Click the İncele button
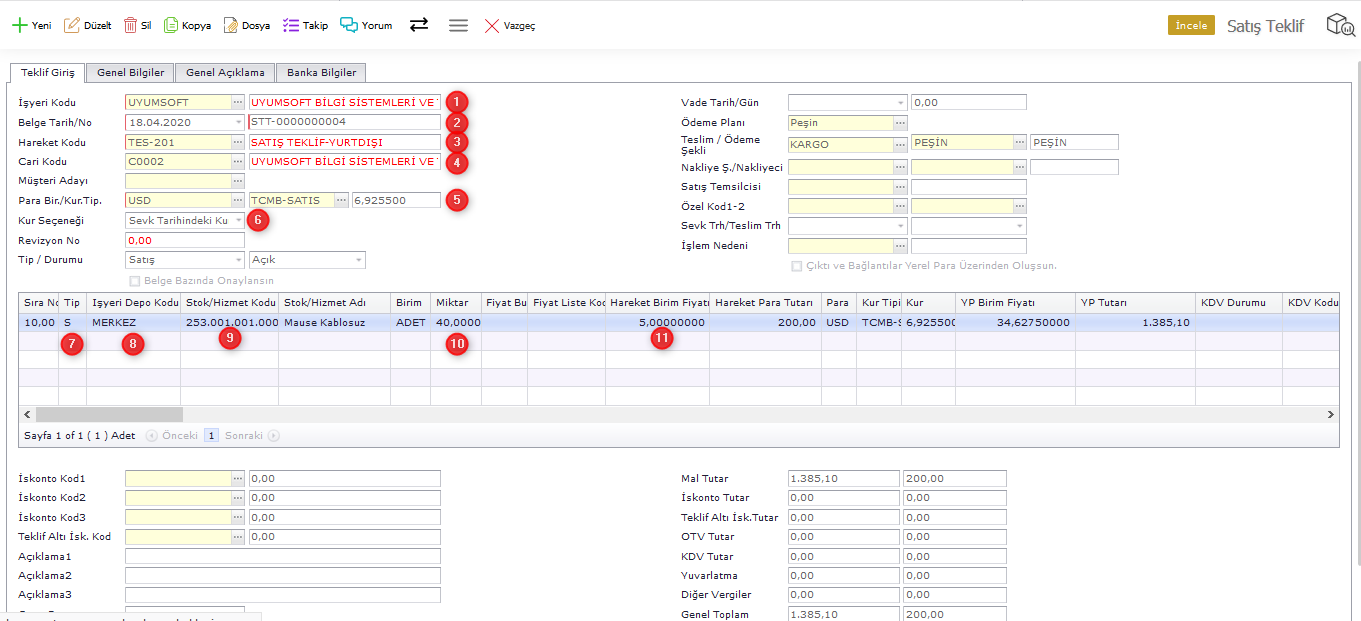Viewport: 1361px width, 621px height. tap(1190, 26)
